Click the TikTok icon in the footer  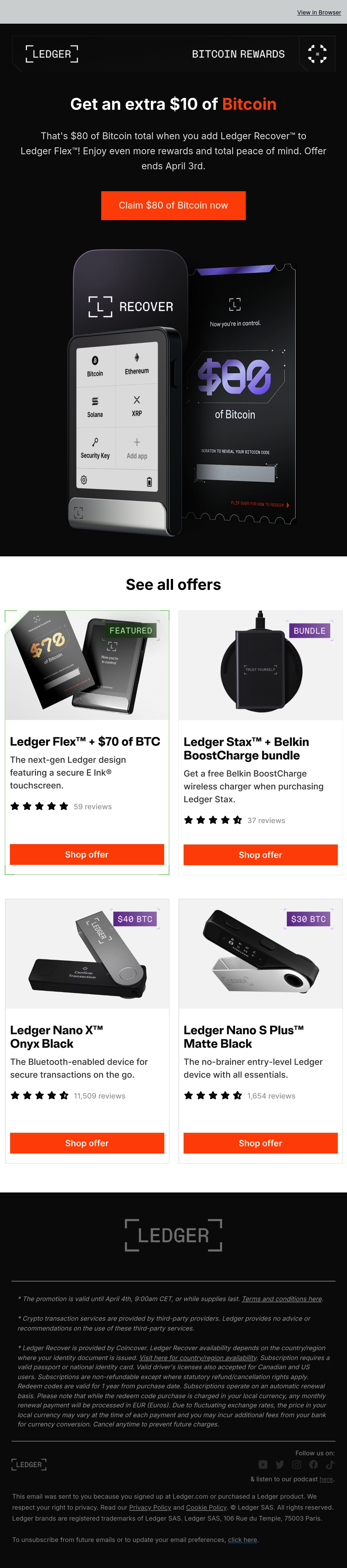click(330, 1465)
